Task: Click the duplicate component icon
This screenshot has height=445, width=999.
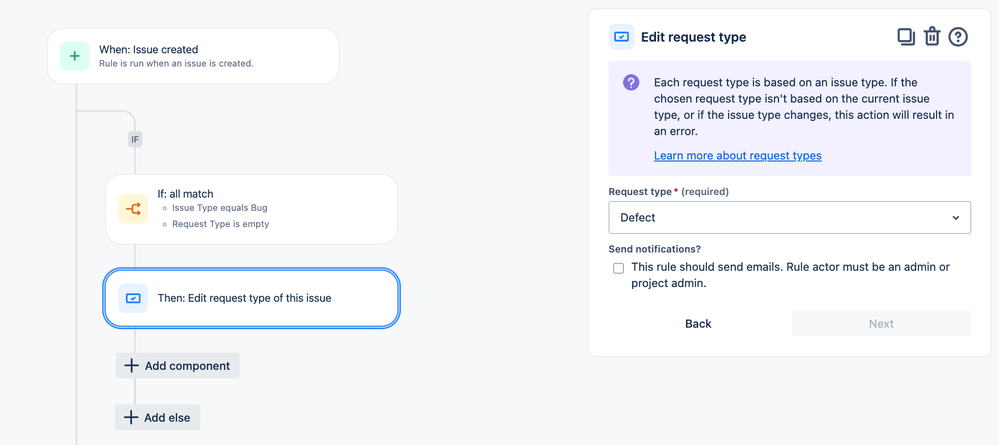Action: click(x=906, y=37)
